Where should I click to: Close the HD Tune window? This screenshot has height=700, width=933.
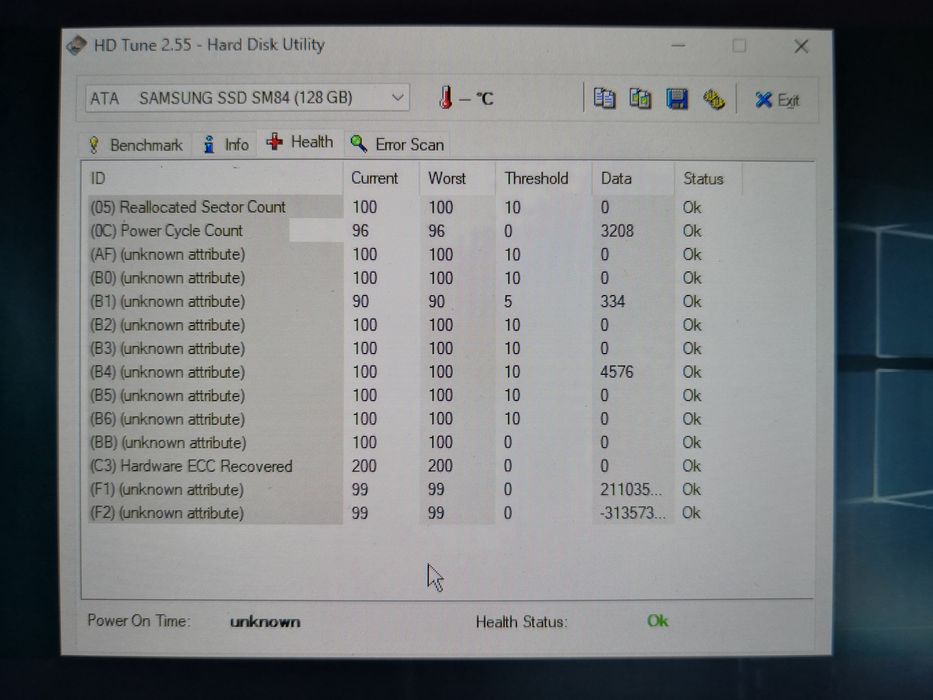801,46
